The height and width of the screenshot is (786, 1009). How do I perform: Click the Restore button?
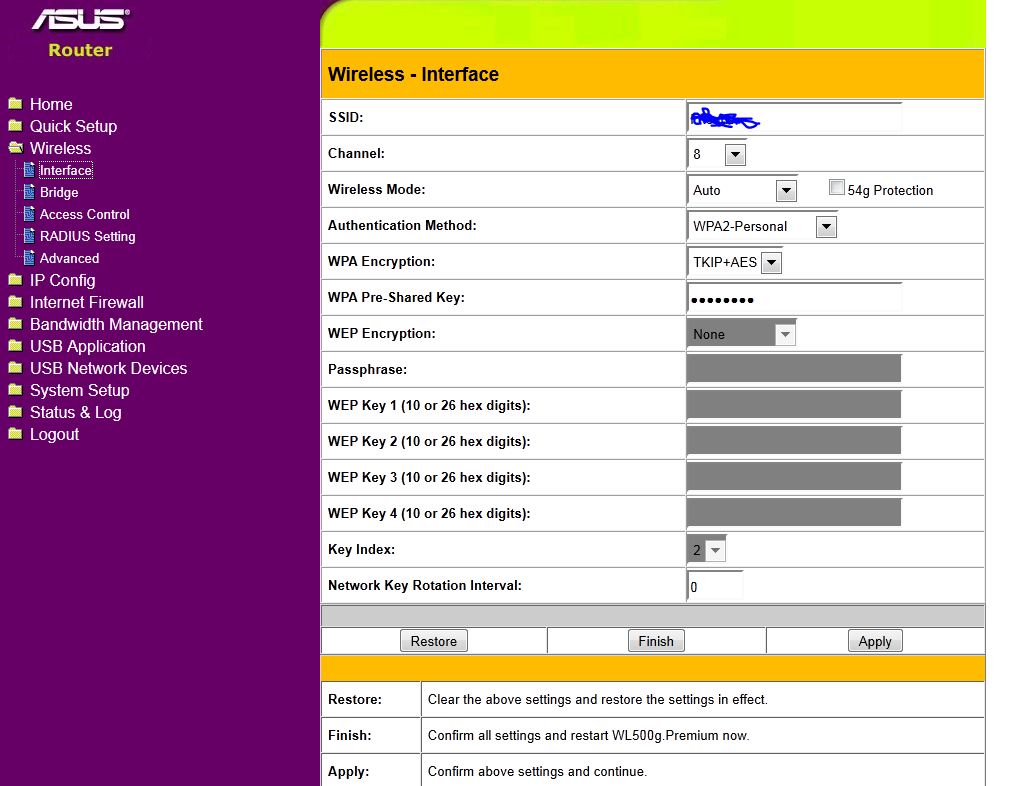[434, 641]
